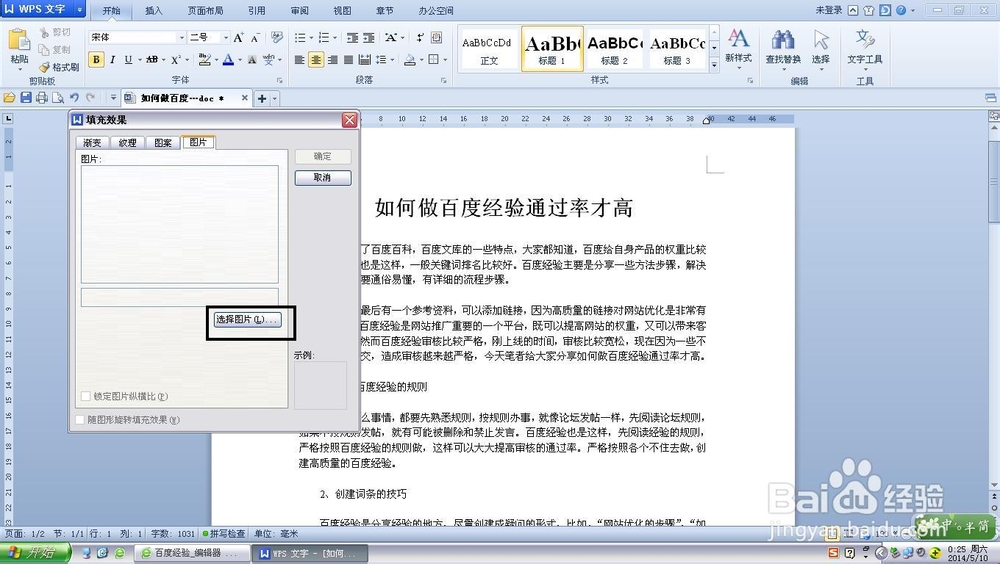Center align text
Viewport: 1000px width, 564px height.
pyautogui.click(x=316, y=59)
